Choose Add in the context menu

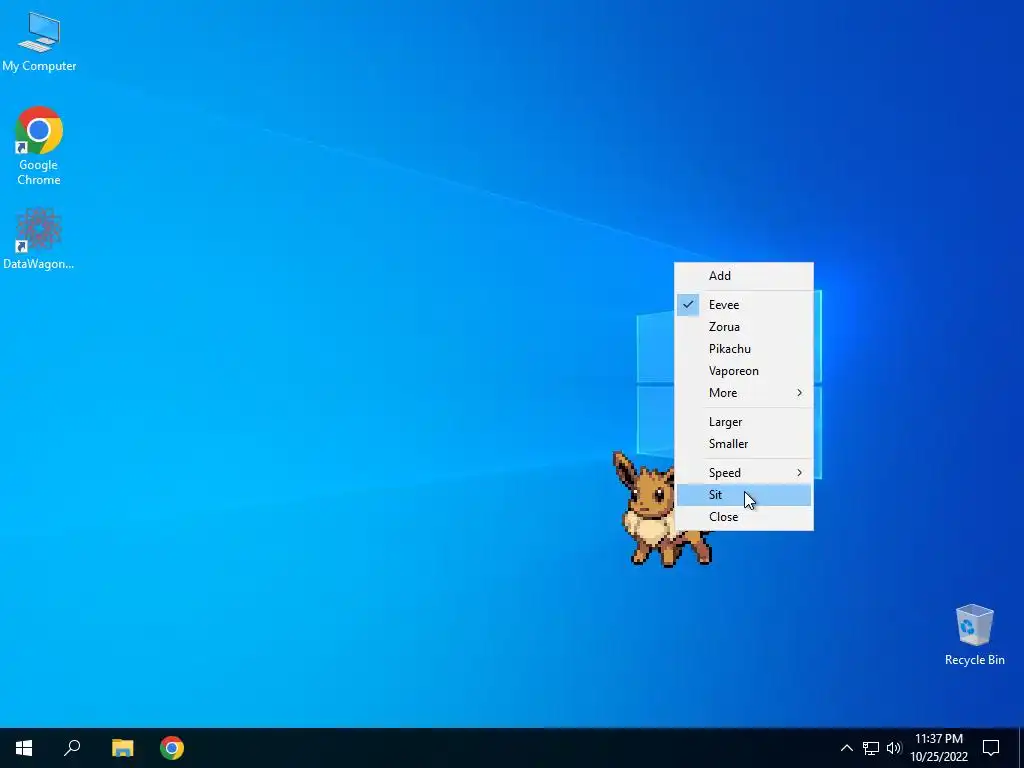[744, 276]
